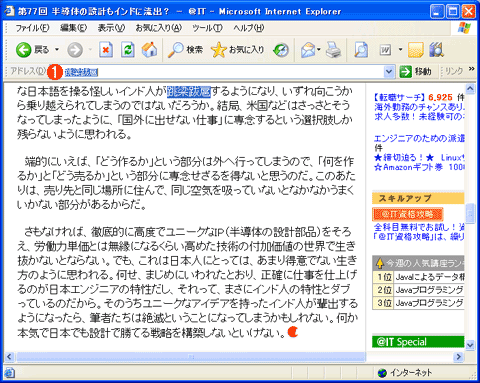The height and width of the screenshot is (383, 480).
Task: Open the 編集(E) menu
Action: [74, 28]
